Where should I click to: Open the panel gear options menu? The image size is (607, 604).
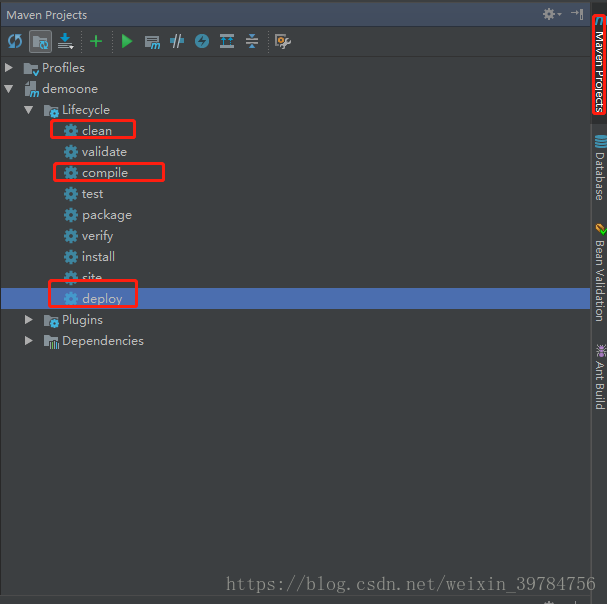coord(552,14)
